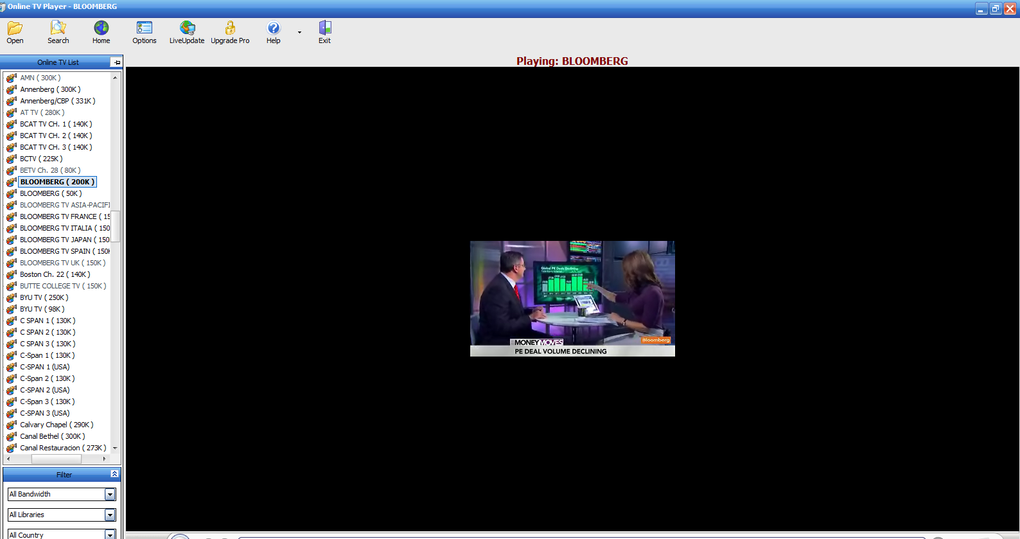Open the Search channel tool

58,32
